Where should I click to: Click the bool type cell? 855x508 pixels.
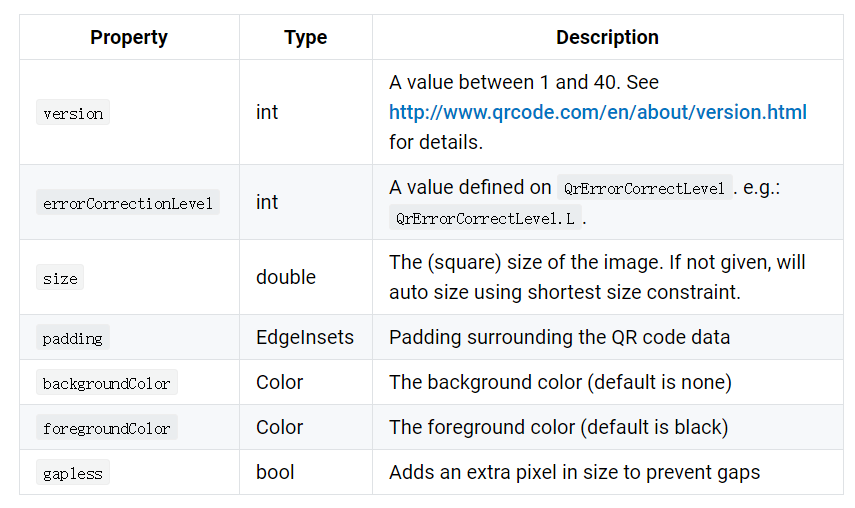coord(275,472)
